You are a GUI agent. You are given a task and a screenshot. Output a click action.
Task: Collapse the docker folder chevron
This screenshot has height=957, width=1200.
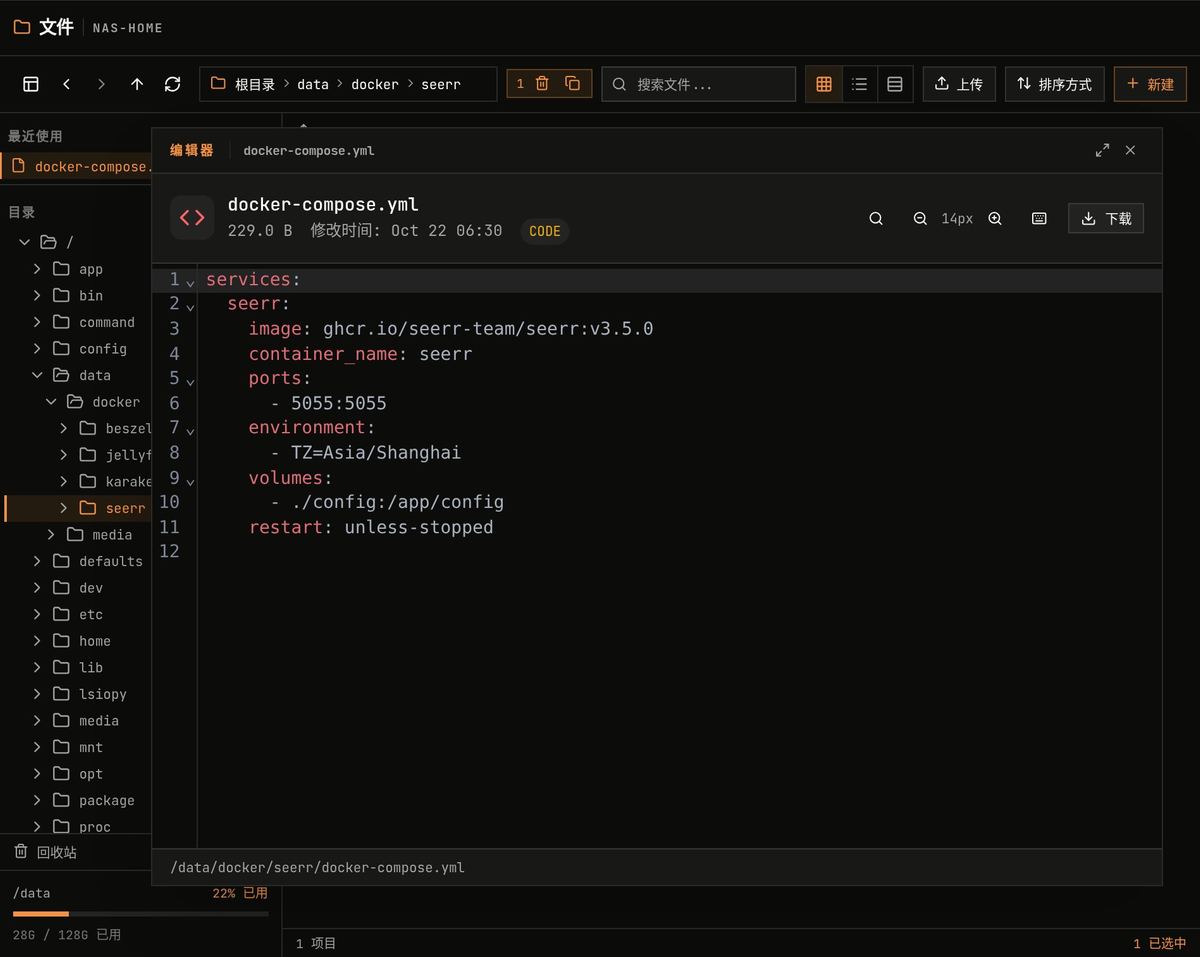point(50,402)
